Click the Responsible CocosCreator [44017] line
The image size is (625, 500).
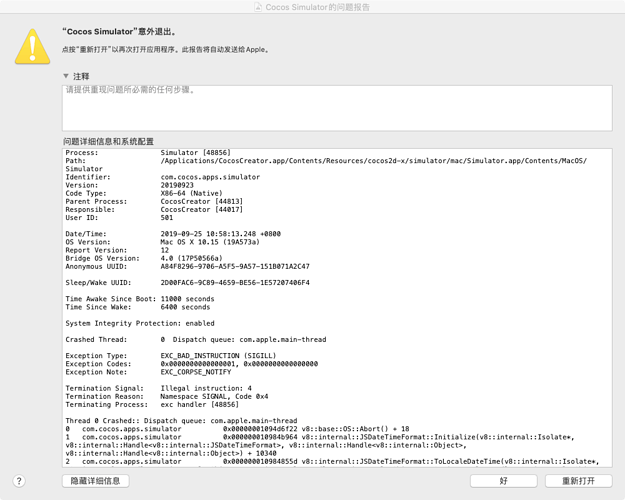pos(154,209)
